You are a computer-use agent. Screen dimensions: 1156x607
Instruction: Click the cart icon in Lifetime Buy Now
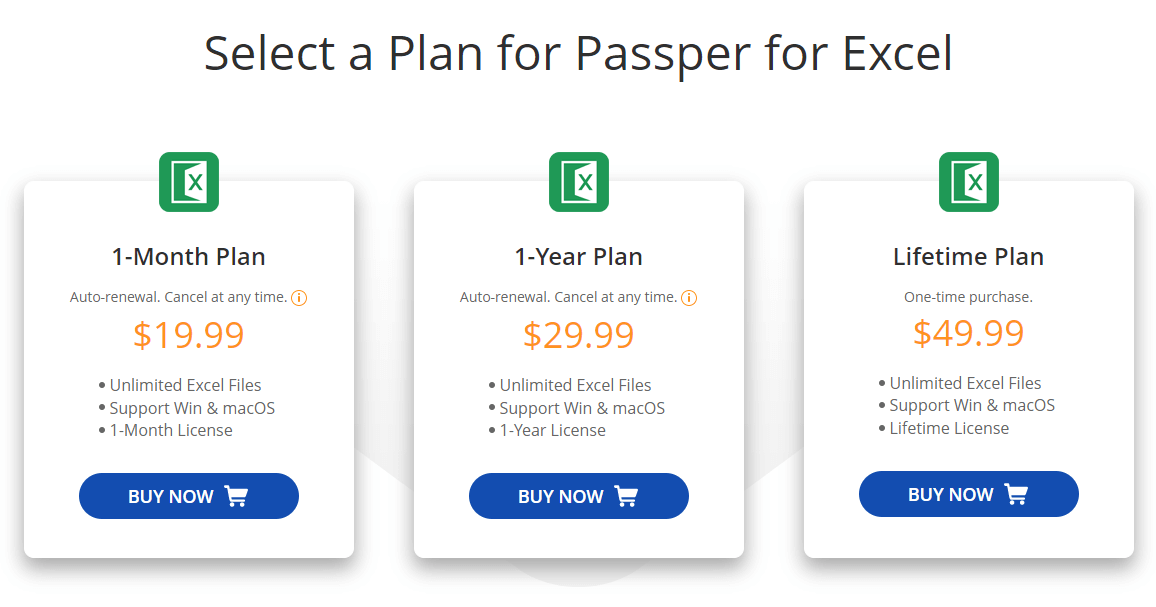(x=1016, y=494)
